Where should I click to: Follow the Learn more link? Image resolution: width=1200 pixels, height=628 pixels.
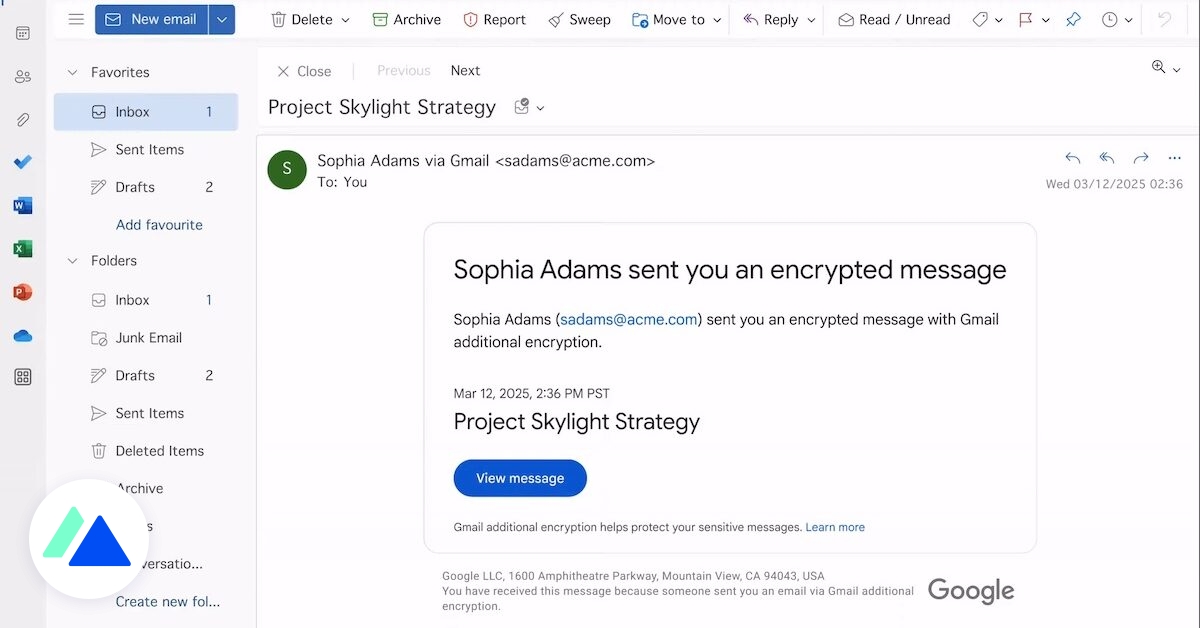pyautogui.click(x=835, y=527)
